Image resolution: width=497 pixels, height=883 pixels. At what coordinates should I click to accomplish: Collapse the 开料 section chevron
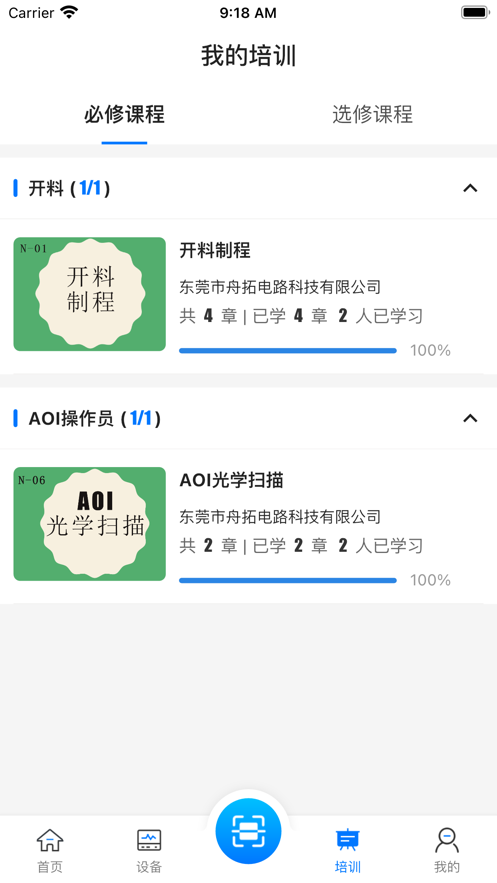[x=470, y=188]
